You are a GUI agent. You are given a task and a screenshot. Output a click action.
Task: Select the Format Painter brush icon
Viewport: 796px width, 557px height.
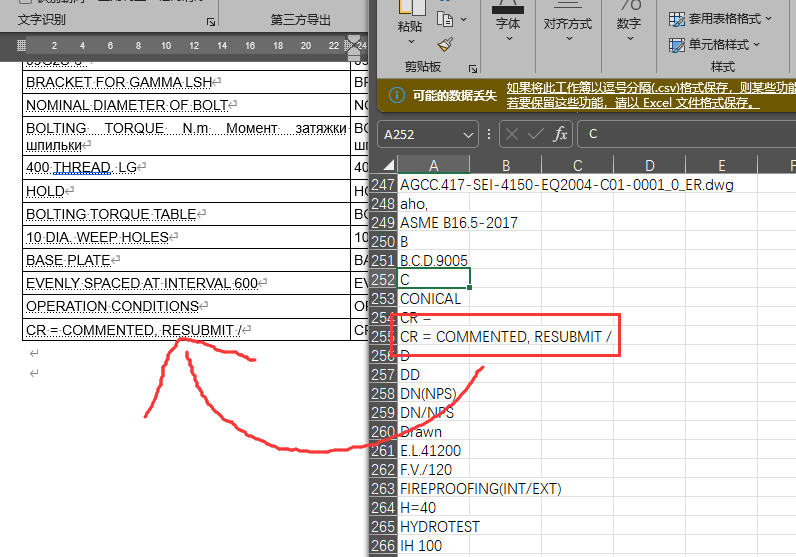(x=445, y=45)
